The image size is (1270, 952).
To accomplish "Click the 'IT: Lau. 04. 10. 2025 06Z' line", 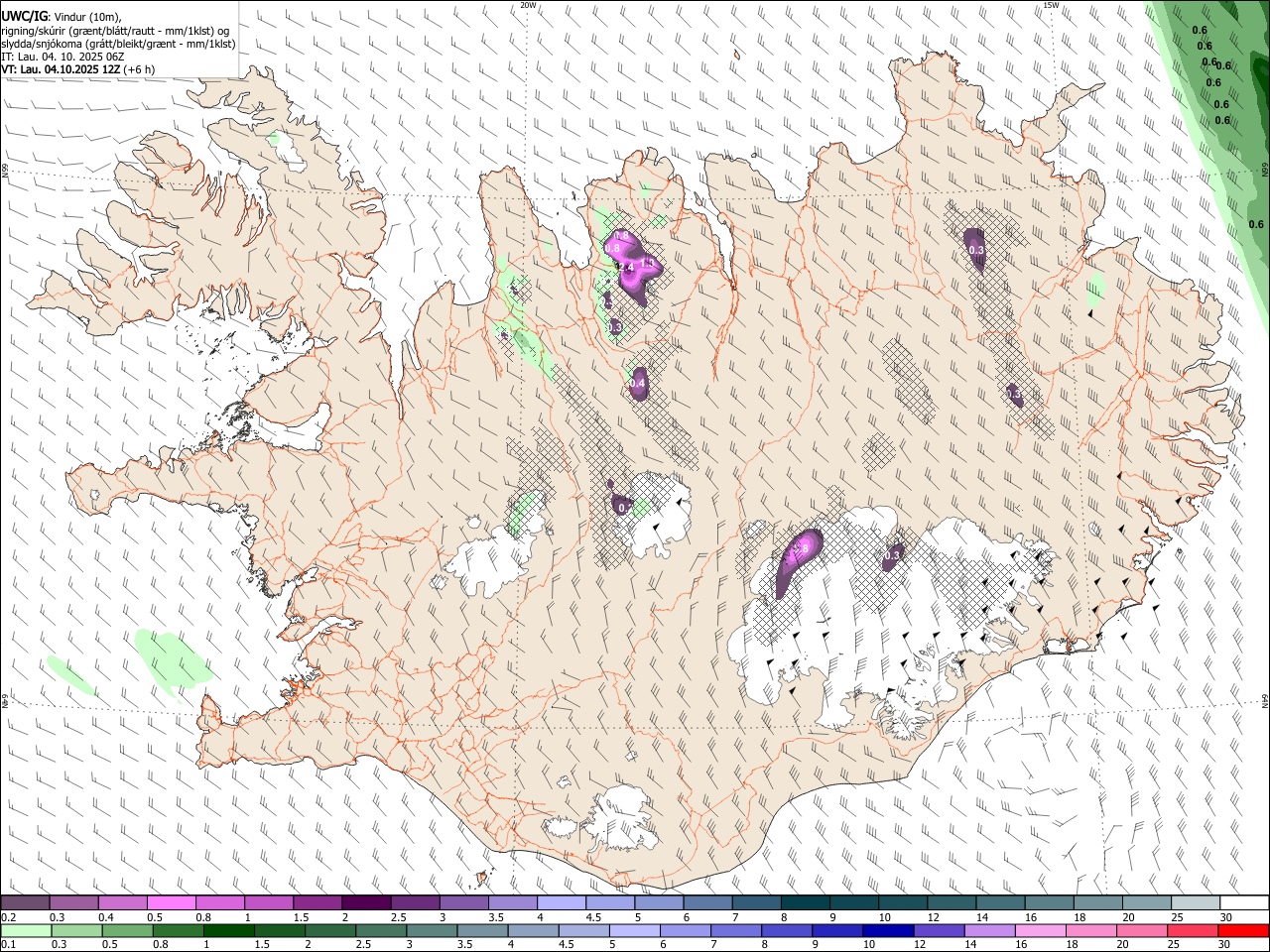I will (x=63, y=57).
